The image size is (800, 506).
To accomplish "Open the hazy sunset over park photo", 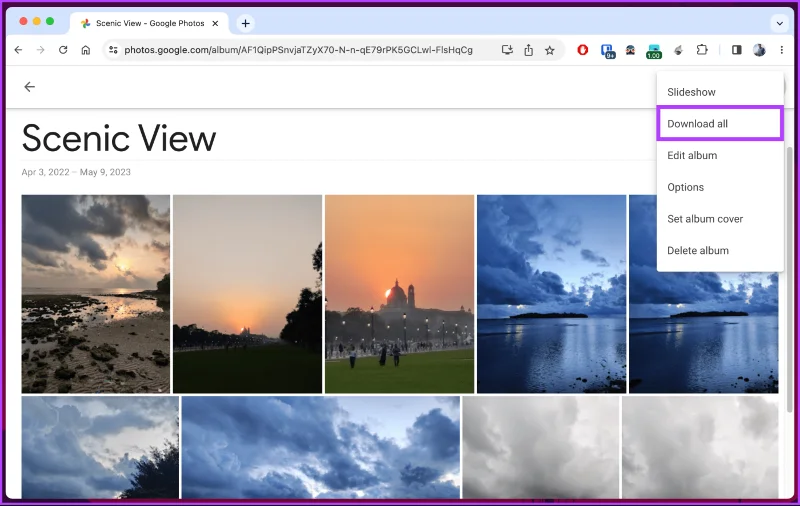I will click(247, 294).
